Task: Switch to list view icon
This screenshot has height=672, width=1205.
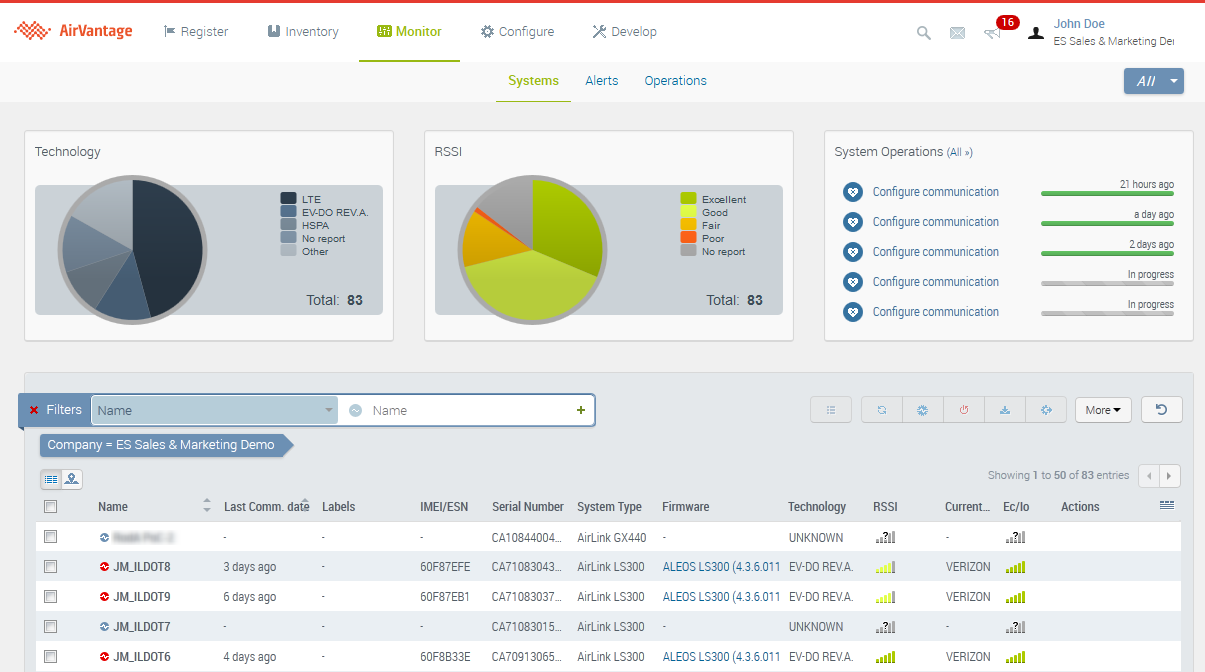Action: (51, 480)
